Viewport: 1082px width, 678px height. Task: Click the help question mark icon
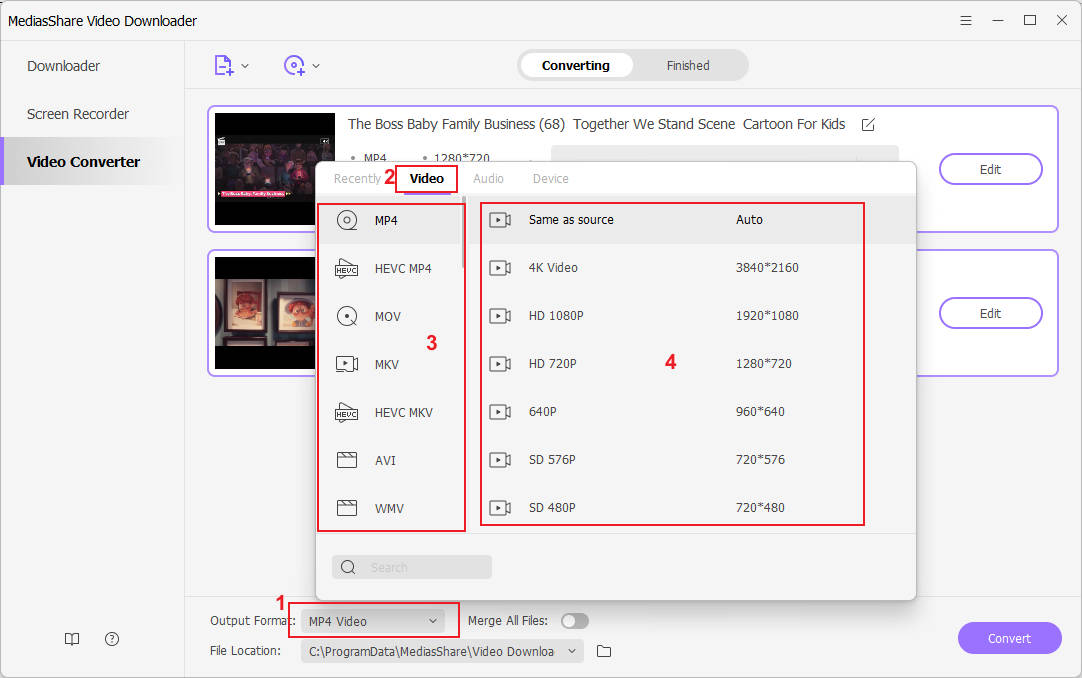(111, 638)
